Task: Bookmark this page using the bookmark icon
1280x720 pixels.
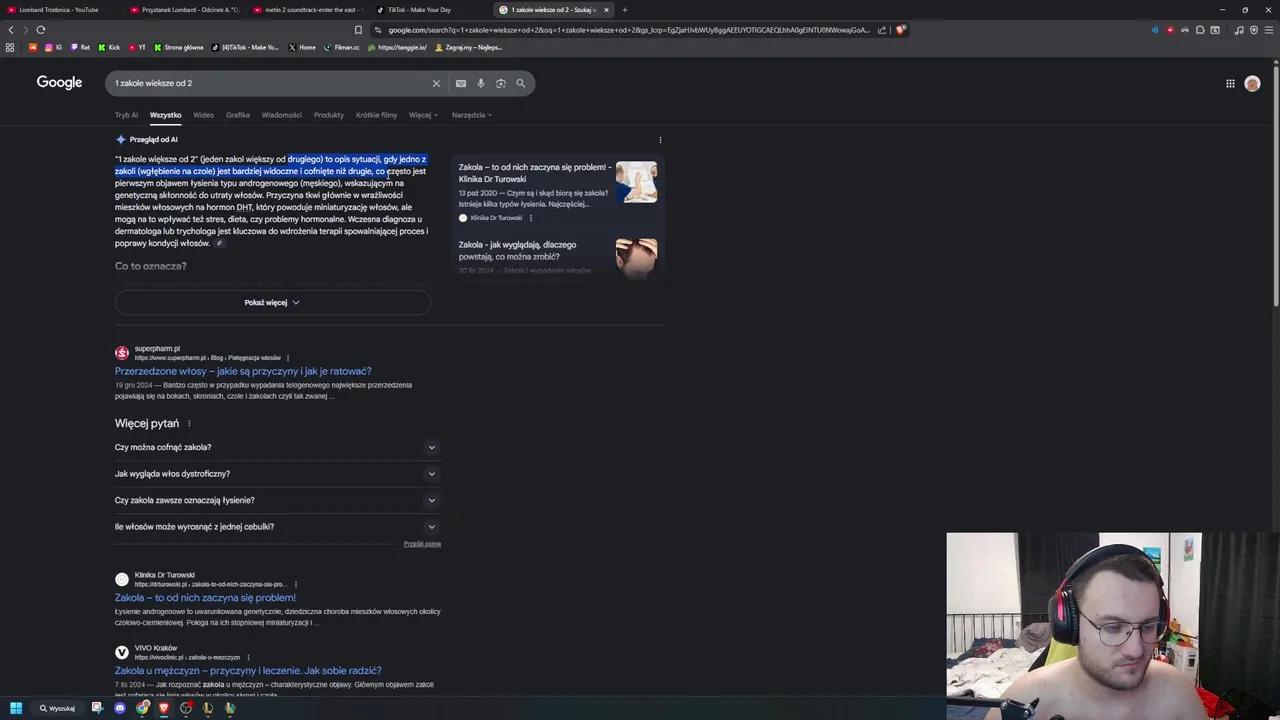Action: (358, 30)
